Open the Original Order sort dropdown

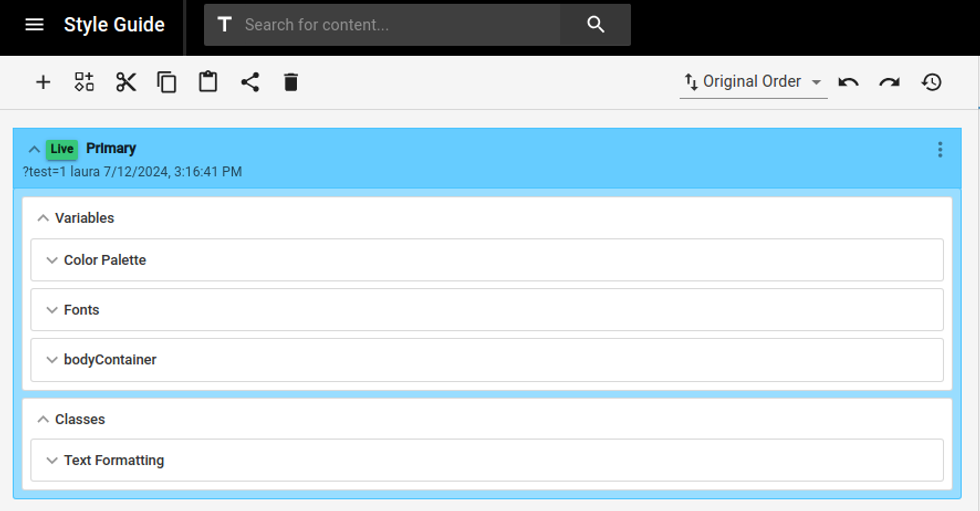[x=753, y=82]
